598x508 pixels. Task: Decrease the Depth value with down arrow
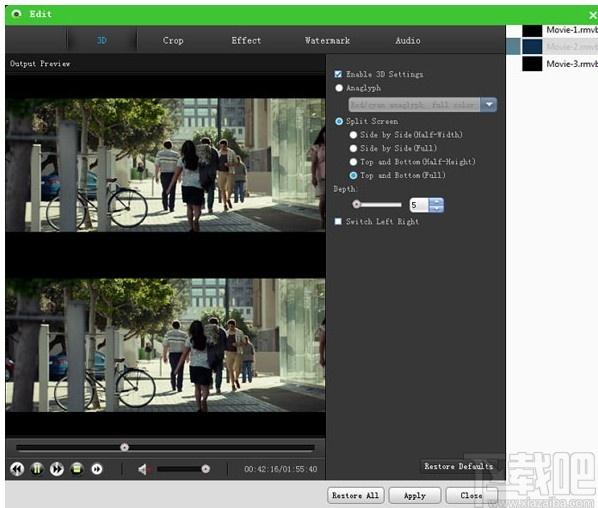pyautogui.click(x=436, y=209)
